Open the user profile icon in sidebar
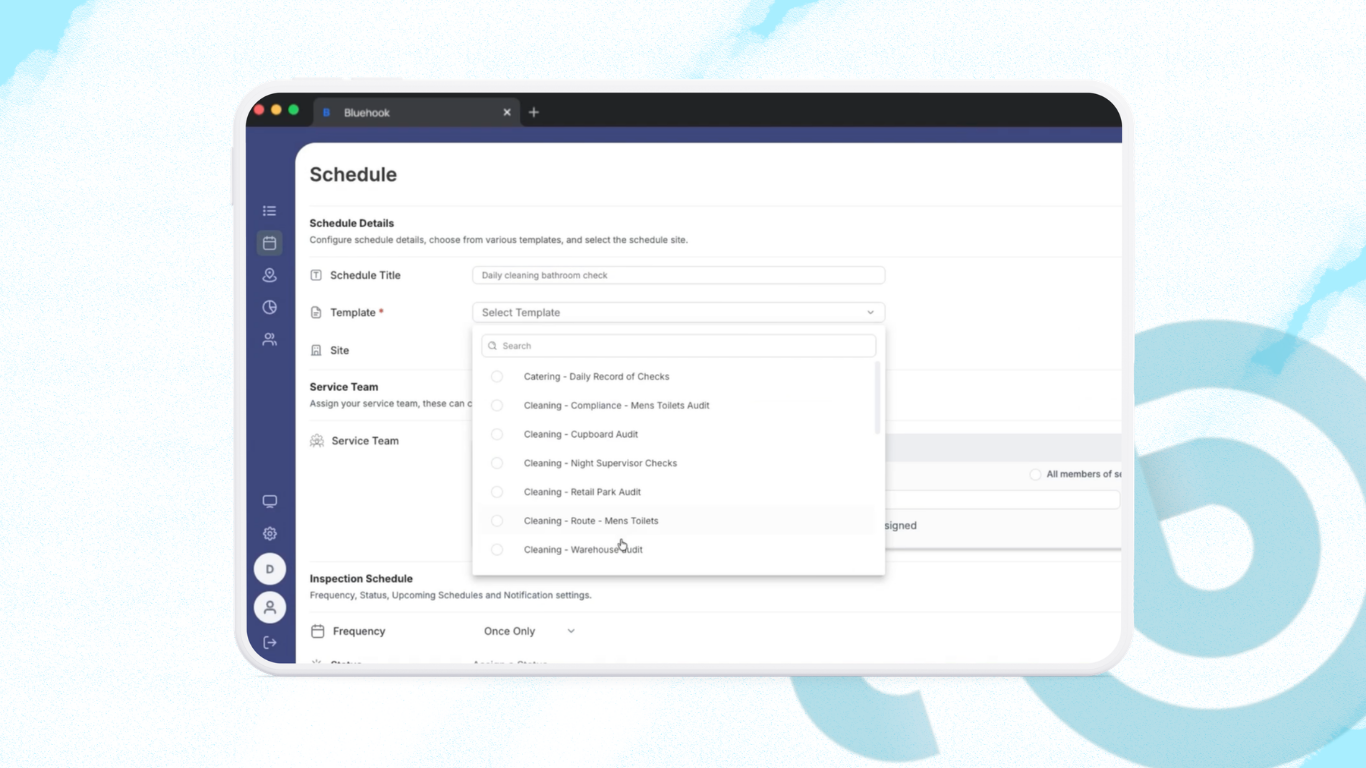 tap(269, 607)
